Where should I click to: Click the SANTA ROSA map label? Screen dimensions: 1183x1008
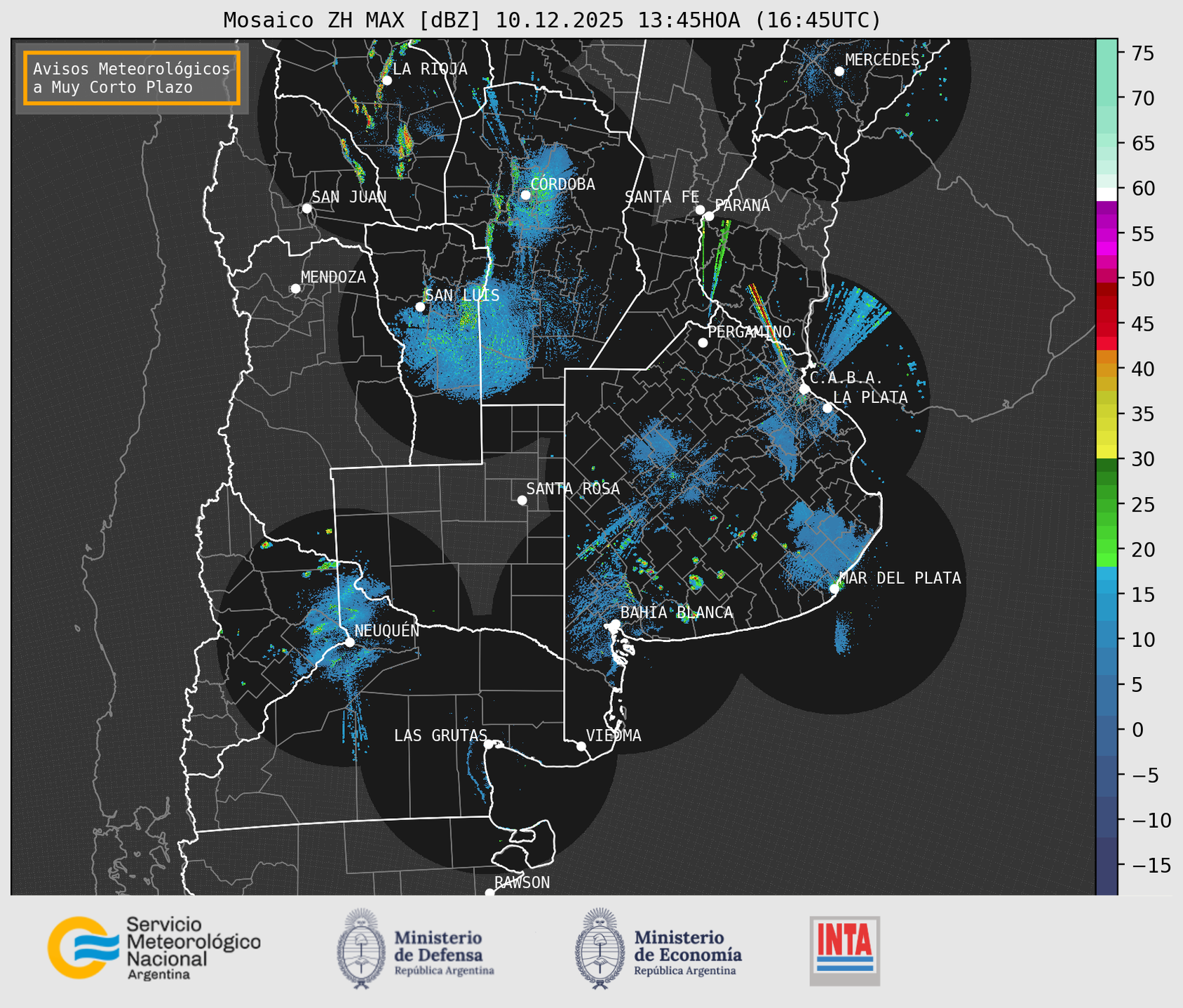point(574,489)
